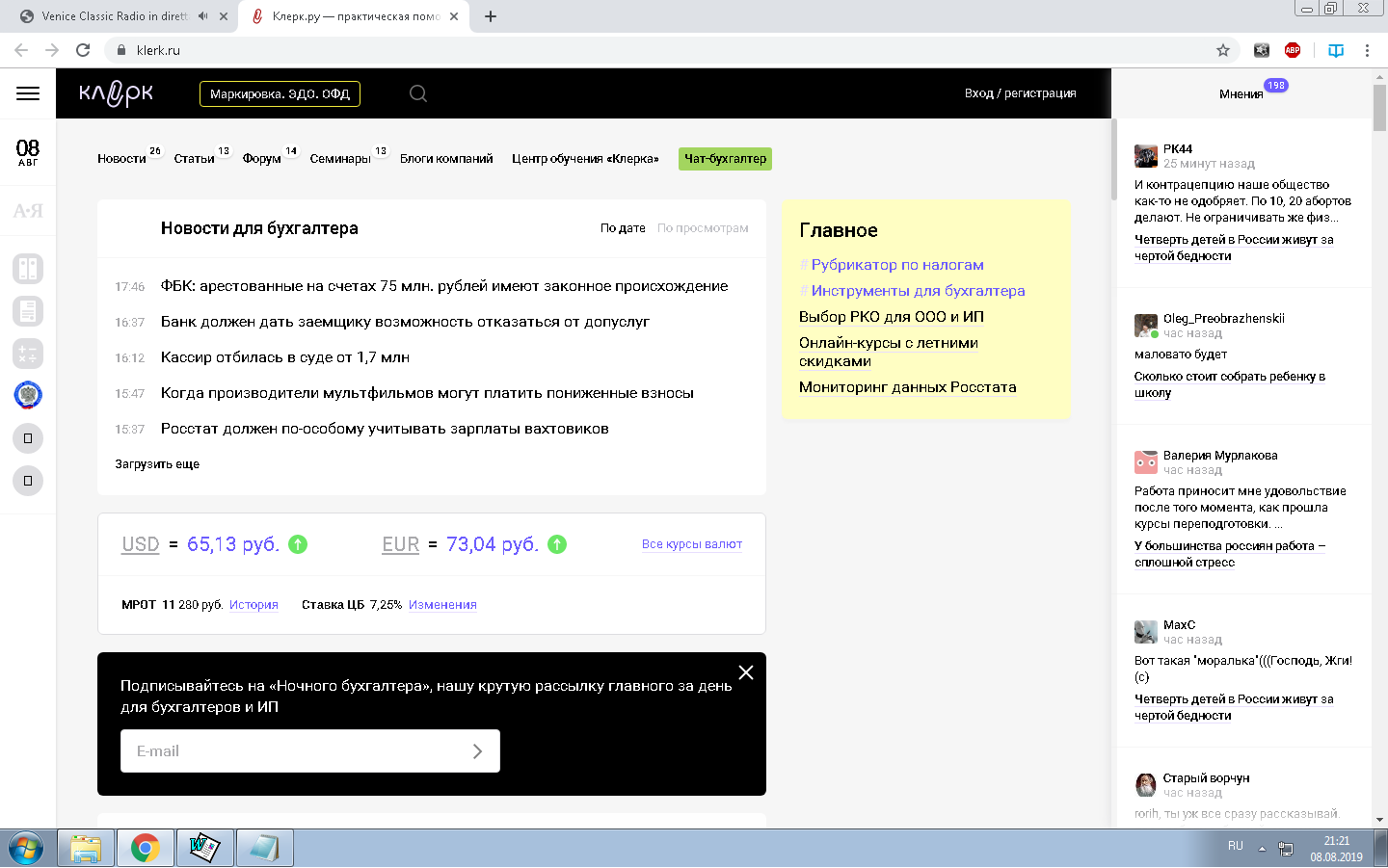Open the Windows Start button
Screen dimensions: 1388x868
tap(26, 849)
